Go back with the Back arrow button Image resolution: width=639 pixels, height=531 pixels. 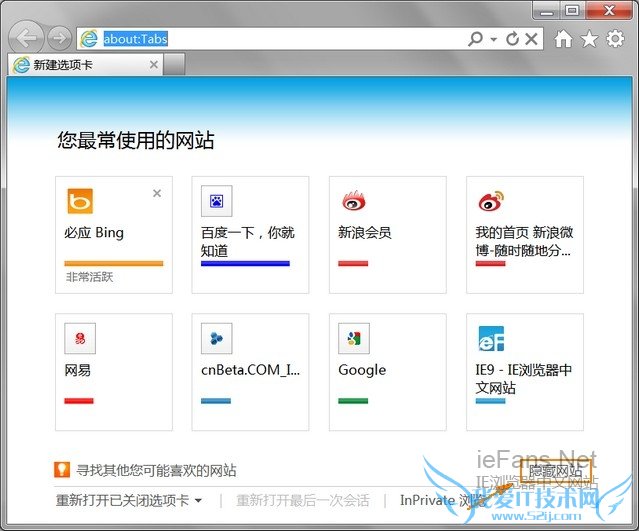[x=26, y=38]
